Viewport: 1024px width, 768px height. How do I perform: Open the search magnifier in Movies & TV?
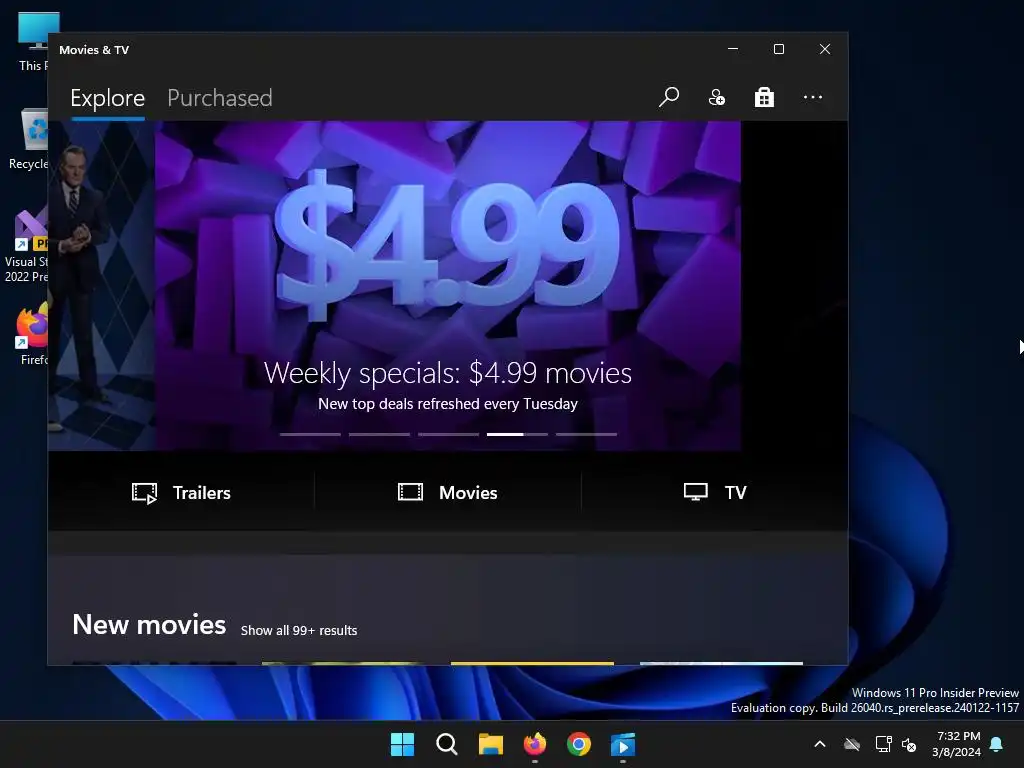(x=668, y=97)
